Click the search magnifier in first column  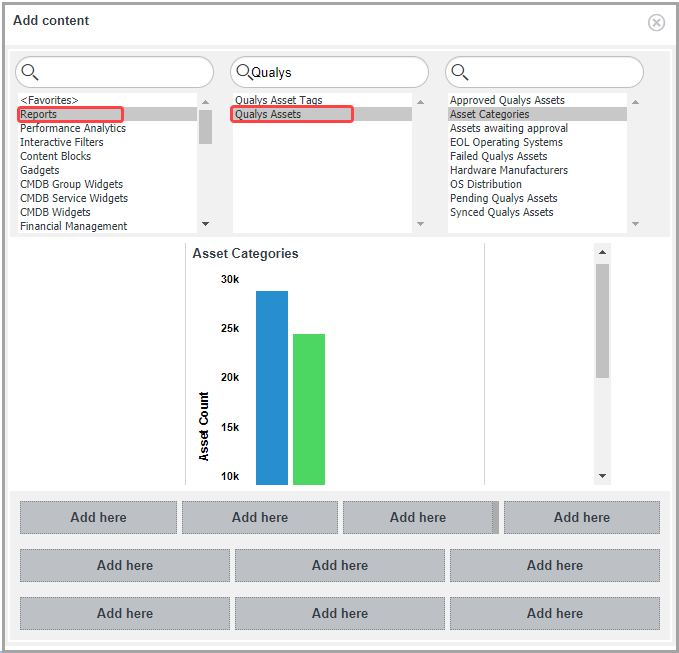pos(30,72)
